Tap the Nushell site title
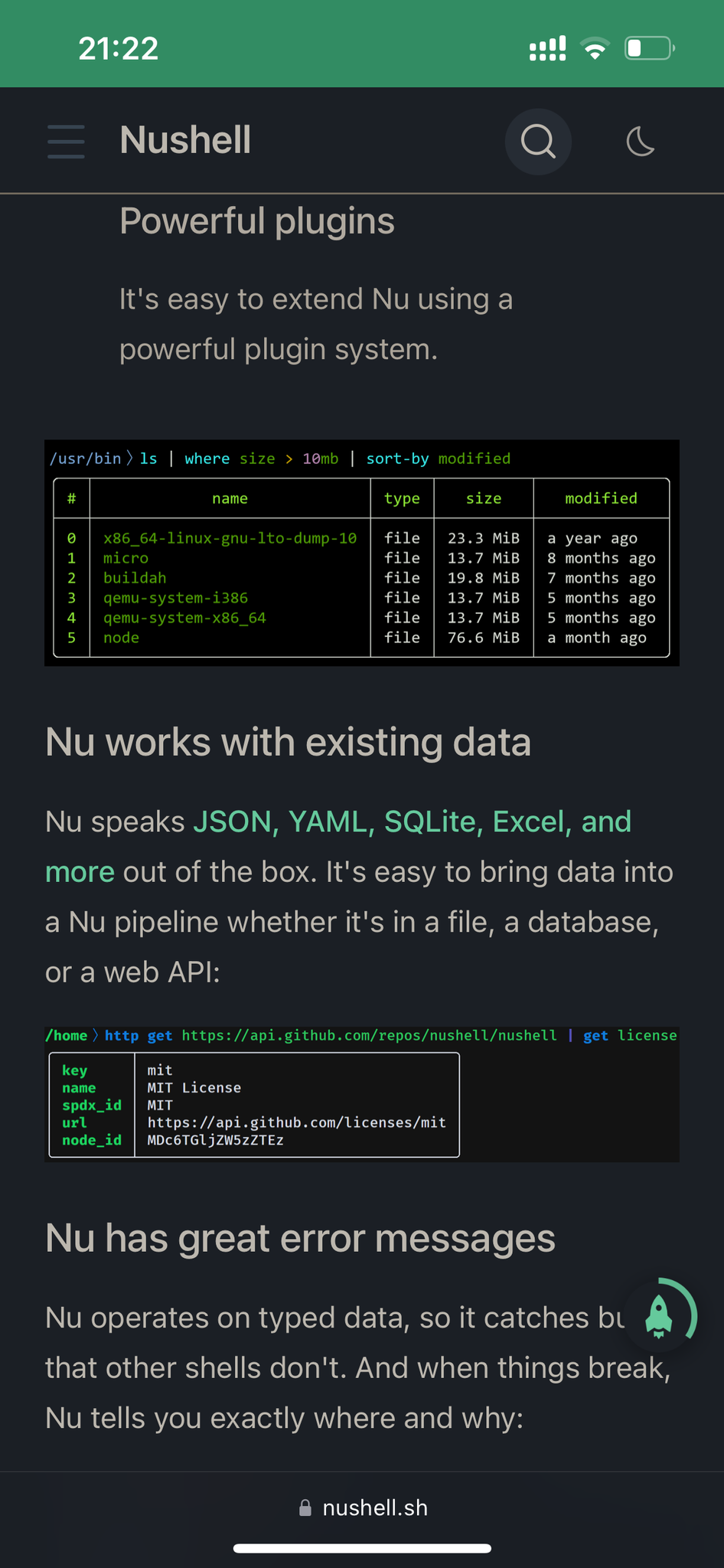This screenshot has width=724, height=1568. (x=185, y=141)
